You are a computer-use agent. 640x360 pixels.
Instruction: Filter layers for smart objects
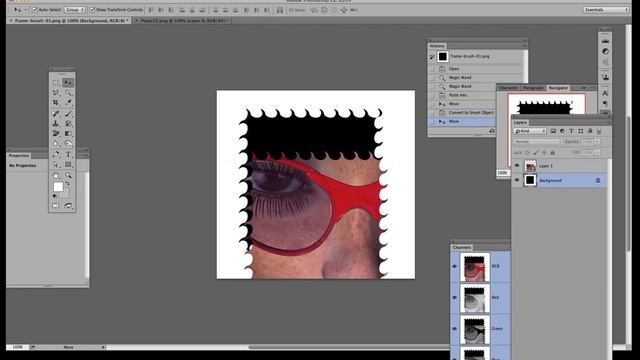[x=589, y=131]
